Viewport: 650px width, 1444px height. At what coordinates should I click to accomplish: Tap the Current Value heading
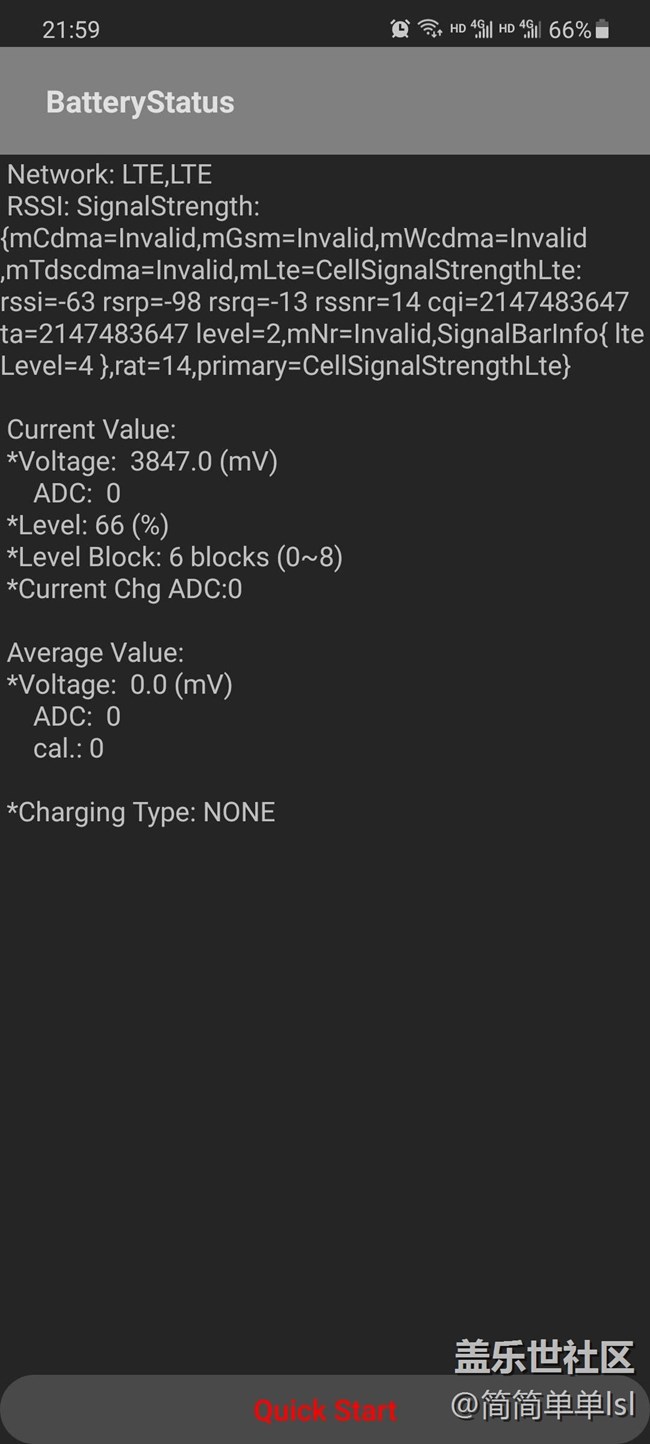click(x=92, y=429)
